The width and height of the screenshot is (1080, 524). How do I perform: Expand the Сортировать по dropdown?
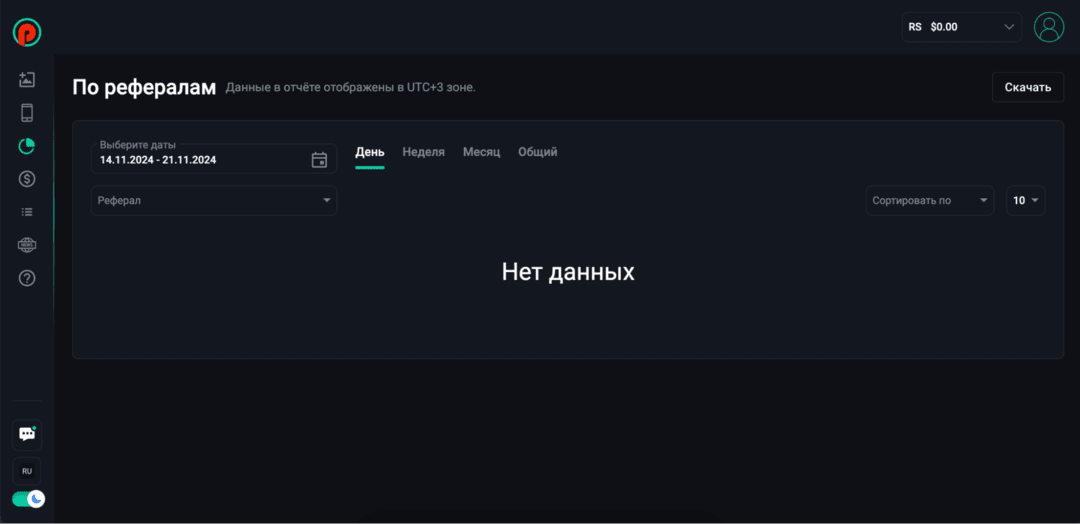click(930, 201)
